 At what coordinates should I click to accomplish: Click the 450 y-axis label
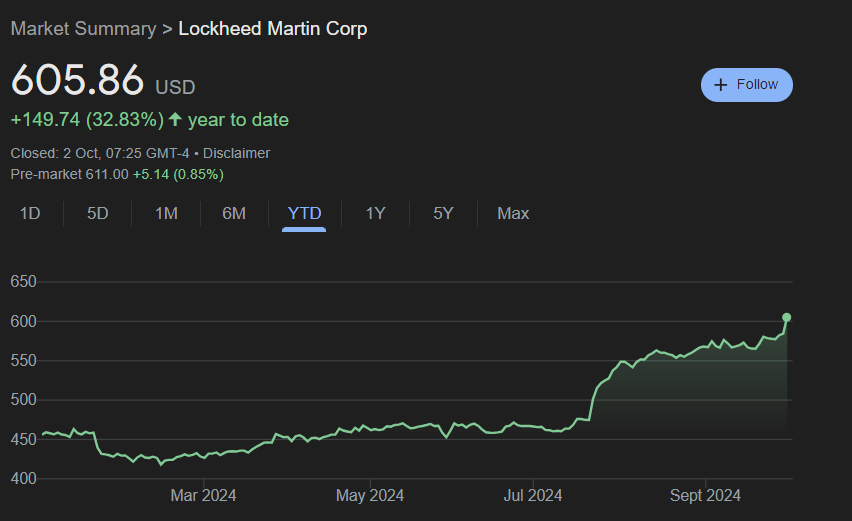pyautogui.click(x=23, y=440)
